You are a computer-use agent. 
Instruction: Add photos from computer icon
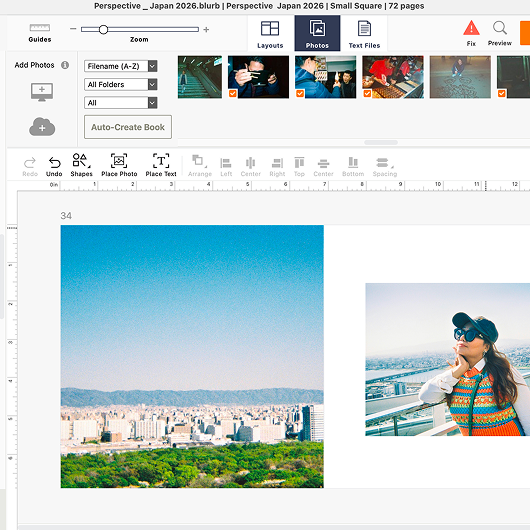tap(42, 92)
